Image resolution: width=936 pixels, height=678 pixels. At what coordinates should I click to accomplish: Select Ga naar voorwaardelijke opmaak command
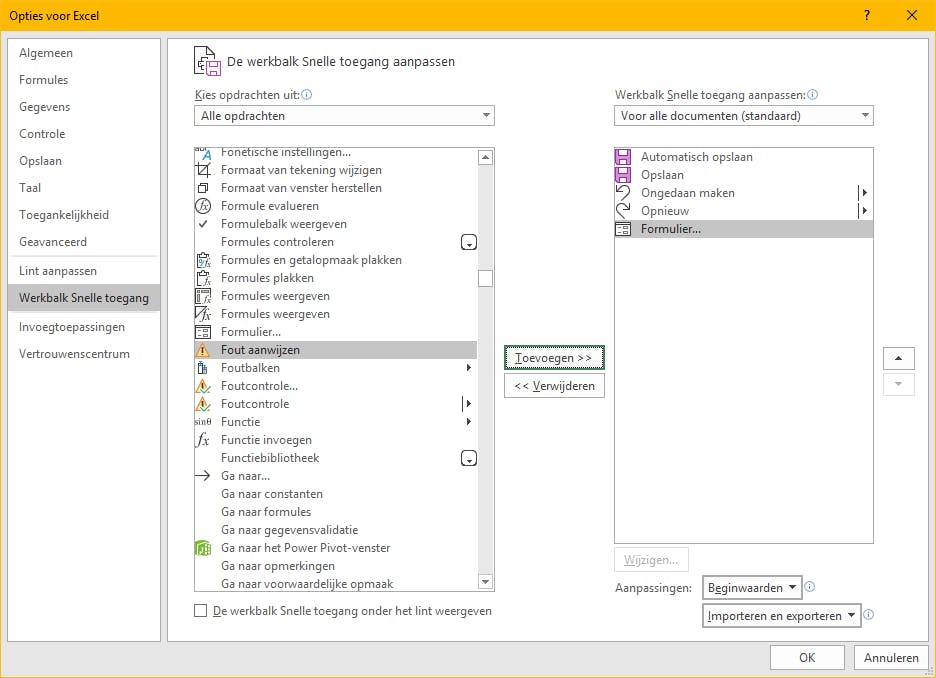[x=335, y=584]
